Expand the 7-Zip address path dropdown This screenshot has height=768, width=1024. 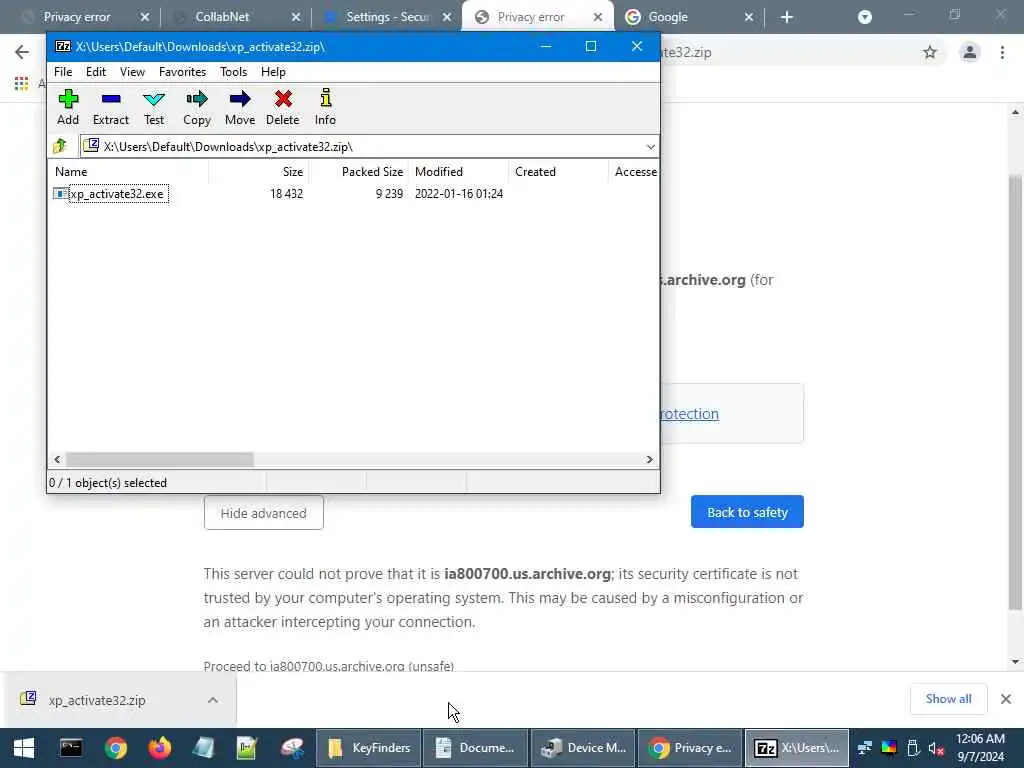650,147
